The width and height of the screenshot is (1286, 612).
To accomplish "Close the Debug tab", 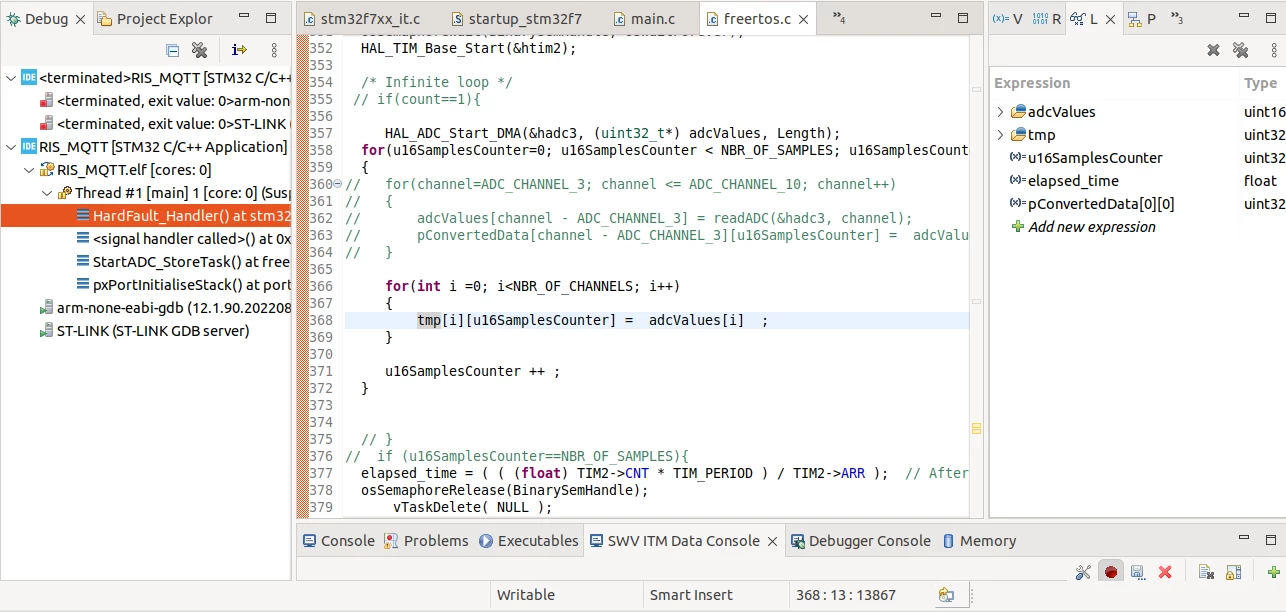I will tap(80, 19).
